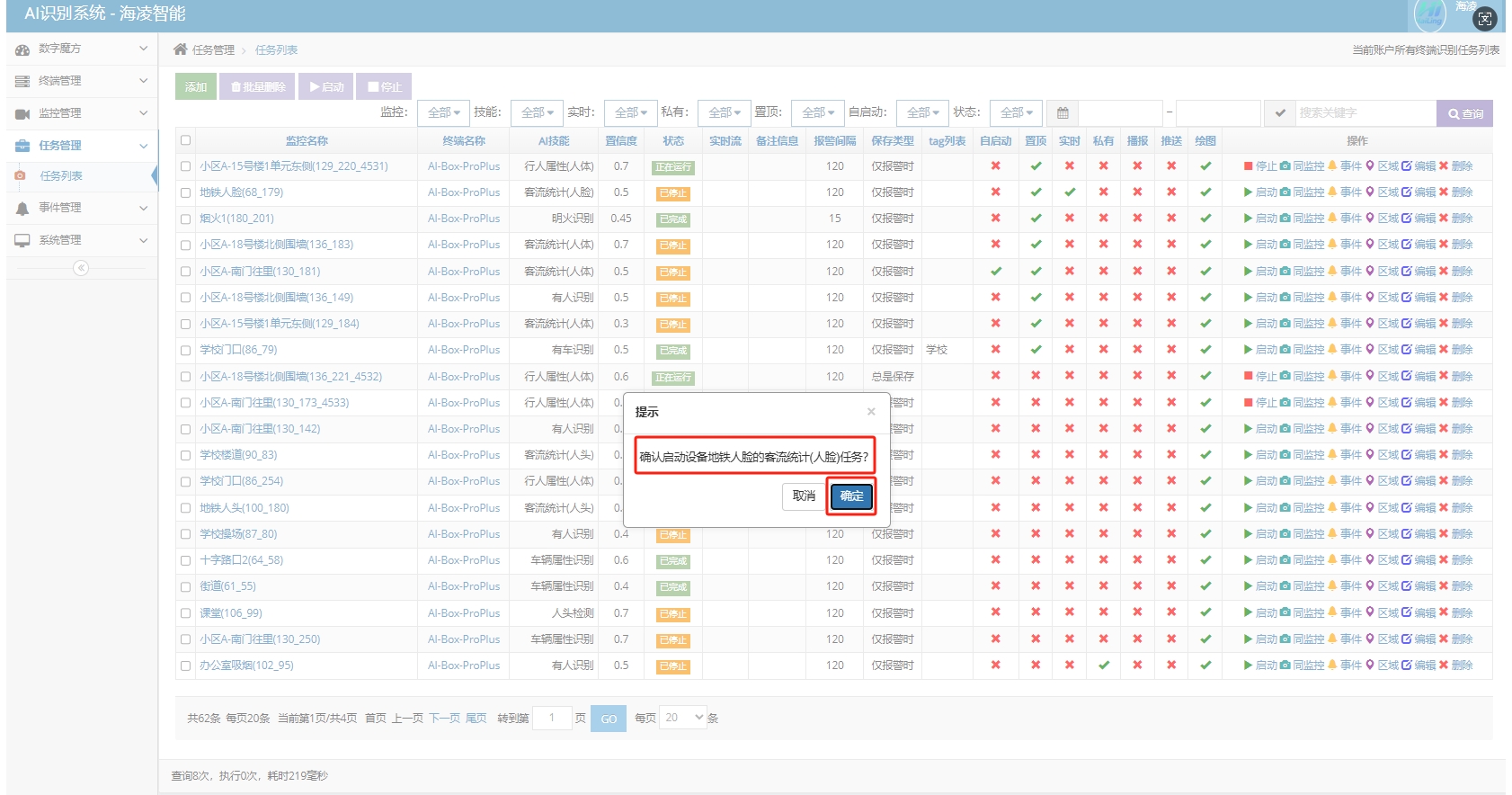Click 编辑 for 课堂(106_99) row
Viewport: 1512px width, 795px height.
point(1419,613)
